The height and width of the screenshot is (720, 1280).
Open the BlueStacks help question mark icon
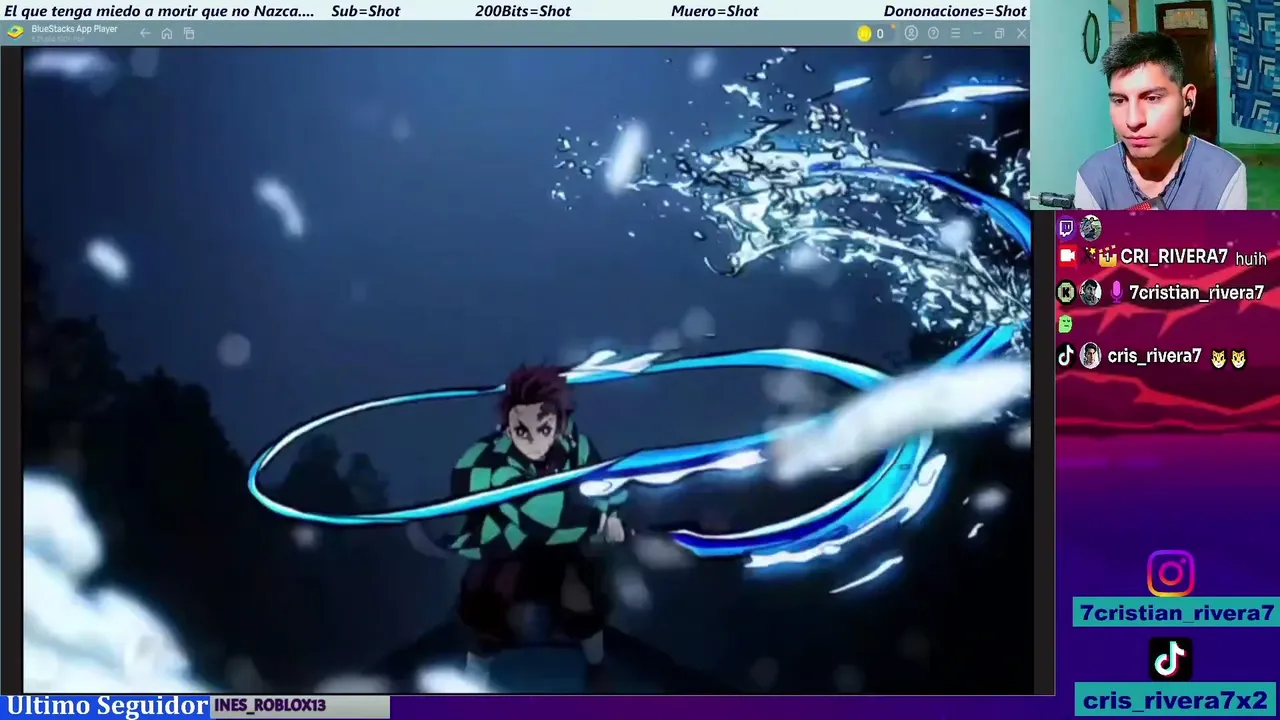933,33
